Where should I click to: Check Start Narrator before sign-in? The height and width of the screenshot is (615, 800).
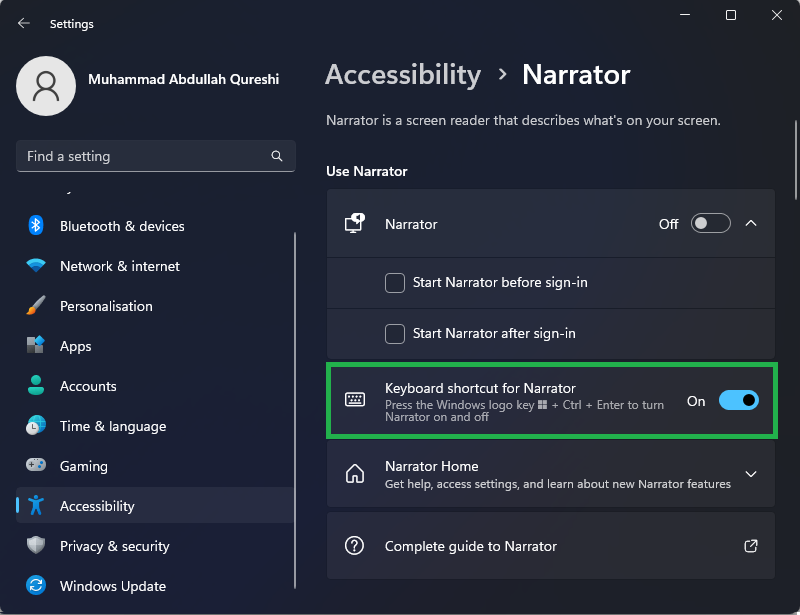pyautogui.click(x=395, y=283)
